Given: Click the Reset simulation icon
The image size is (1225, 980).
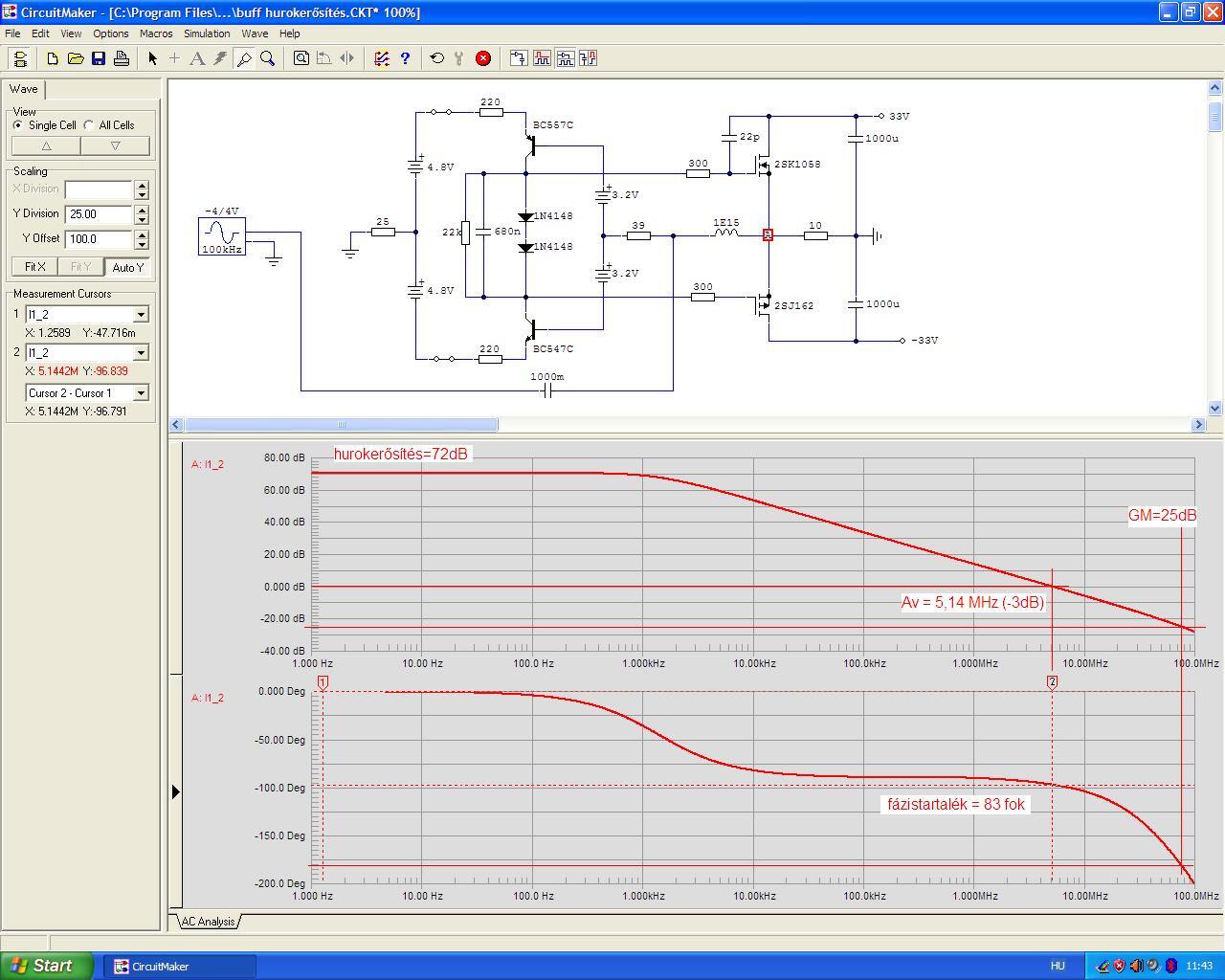Looking at the screenshot, I should [437, 58].
